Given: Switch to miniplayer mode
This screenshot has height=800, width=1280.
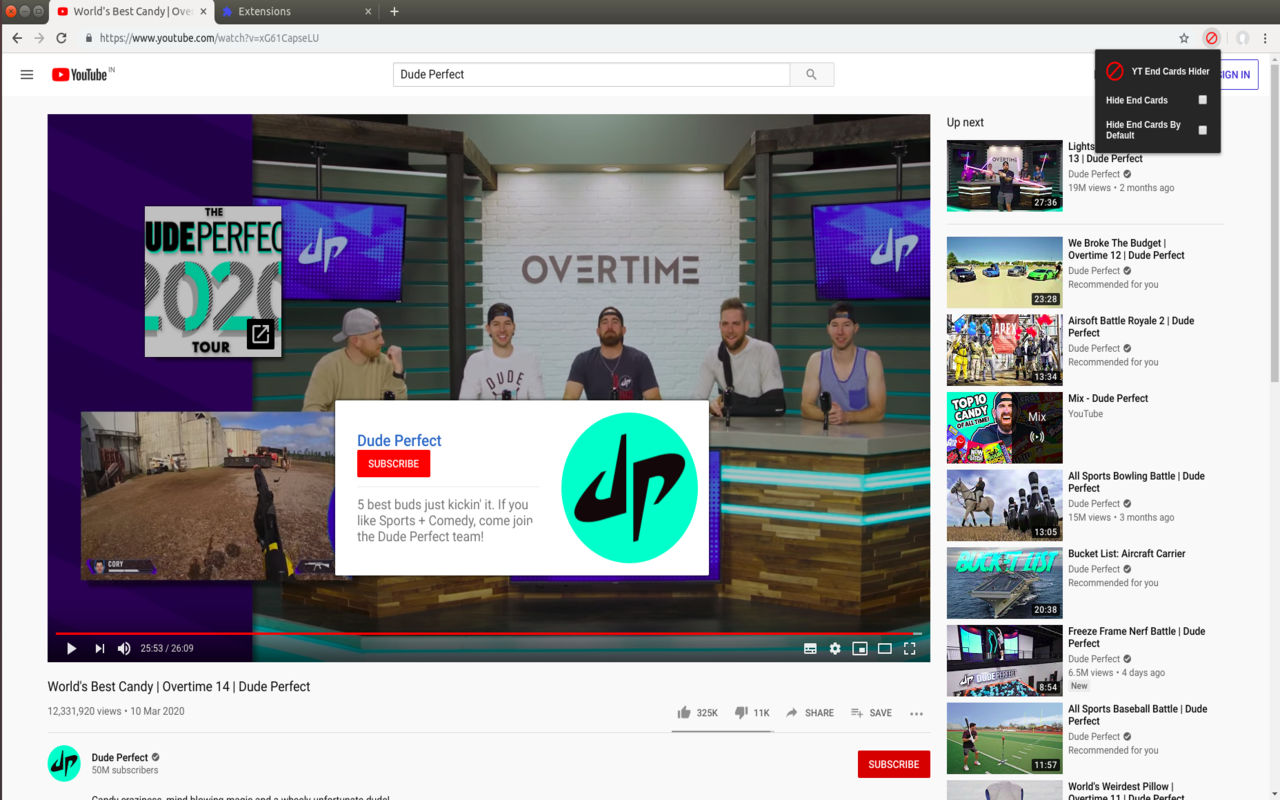Looking at the screenshot, I should 859,648.
